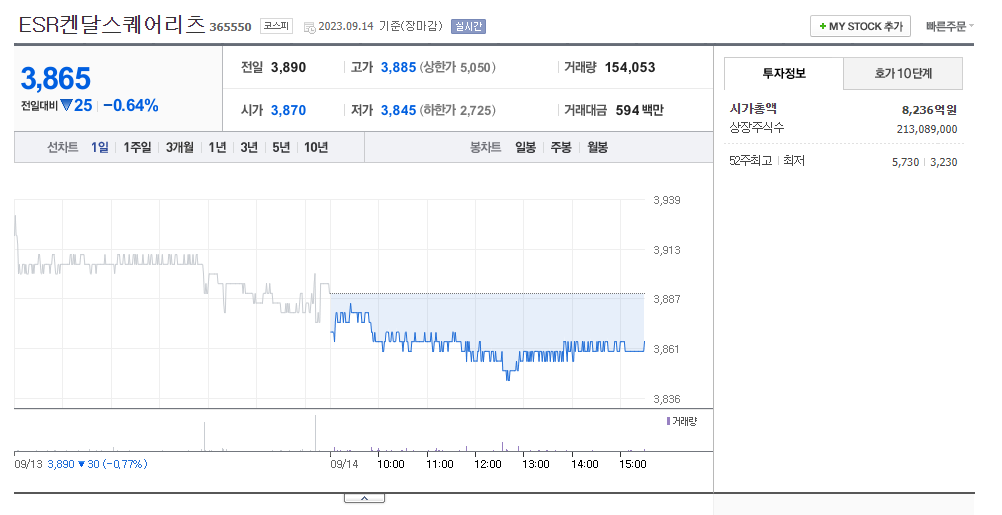Click the 하한가 2,725 text
The height and width of the screenshot is (515, 1002).
pos(457,110)
